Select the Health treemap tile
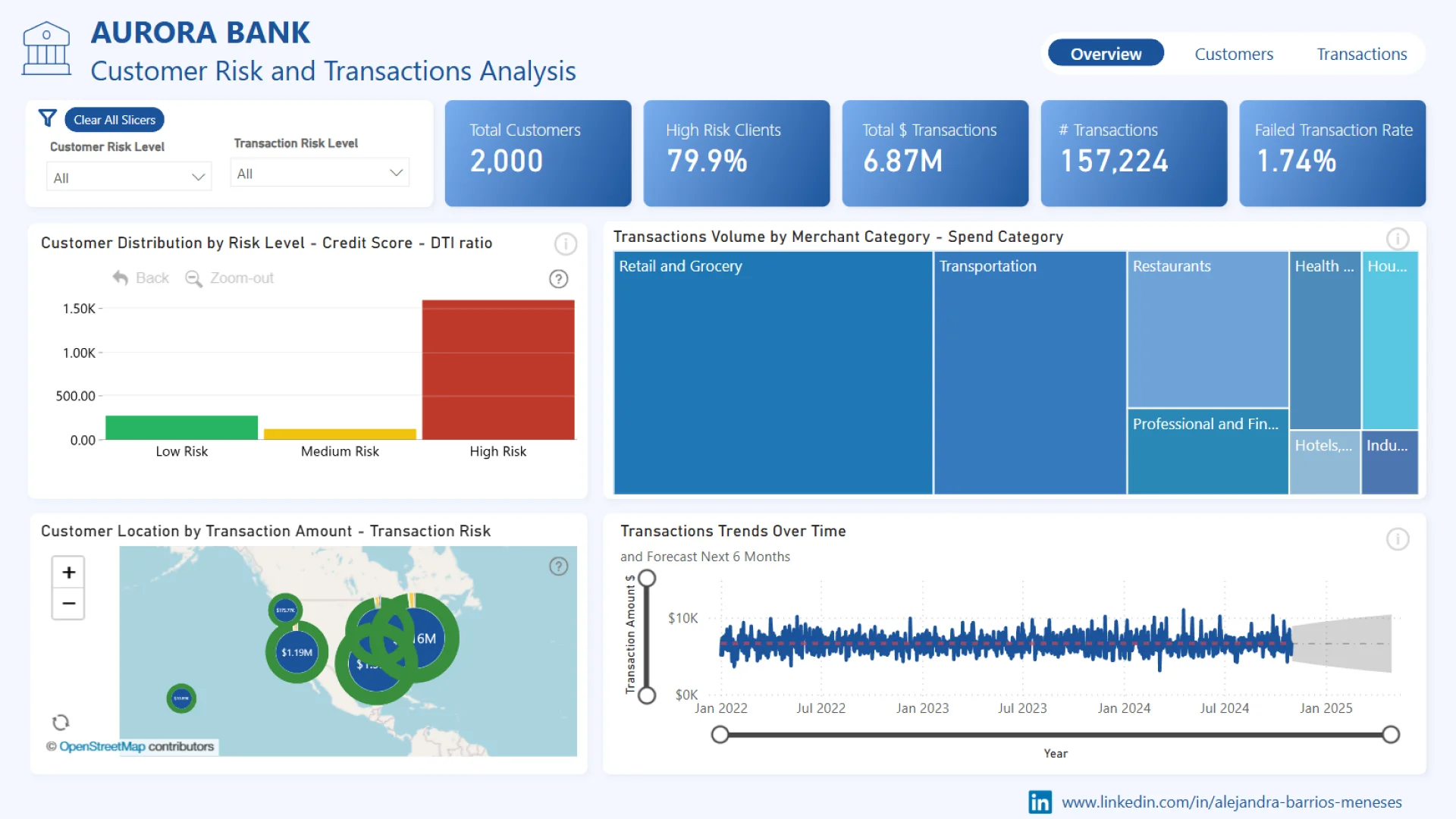The height and width of the screenshot is (819, 1456). (x=1325, y=340)
